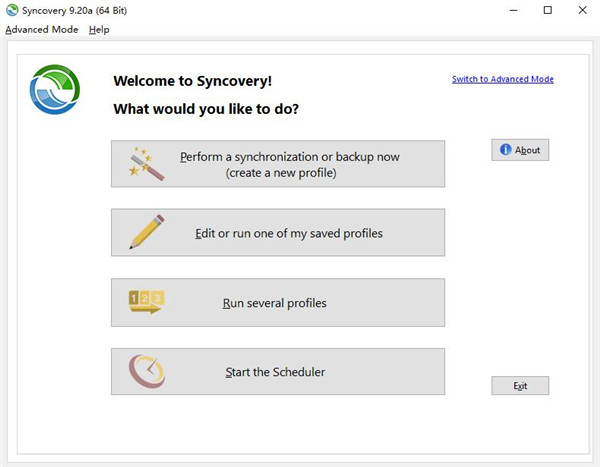Click the Welcome to Syncovery heading
The height and width of the screenshot is (467, 600).
[x=192, y=80]
